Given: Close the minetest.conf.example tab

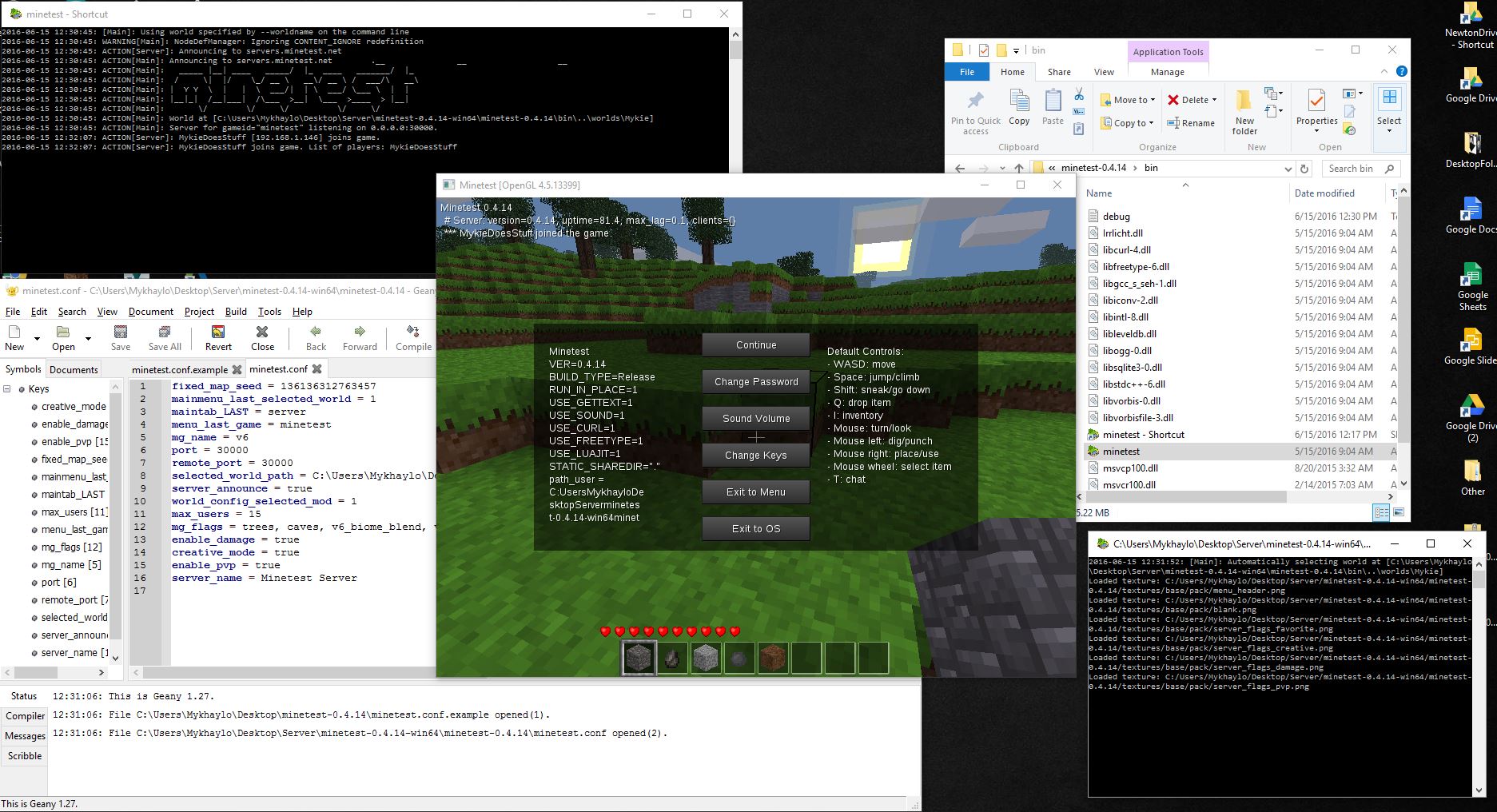Looking at the screenshot, I should (x=237, y=369).
